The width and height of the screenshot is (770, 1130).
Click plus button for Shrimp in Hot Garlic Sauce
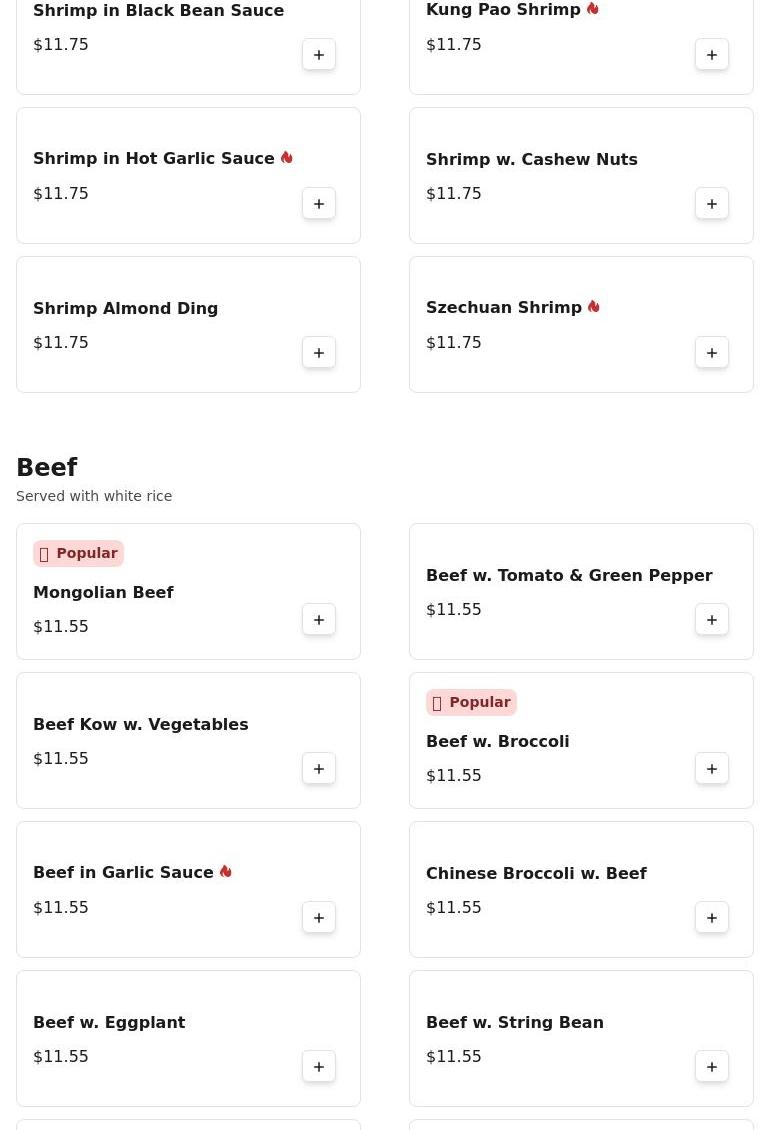click(319, 204)
